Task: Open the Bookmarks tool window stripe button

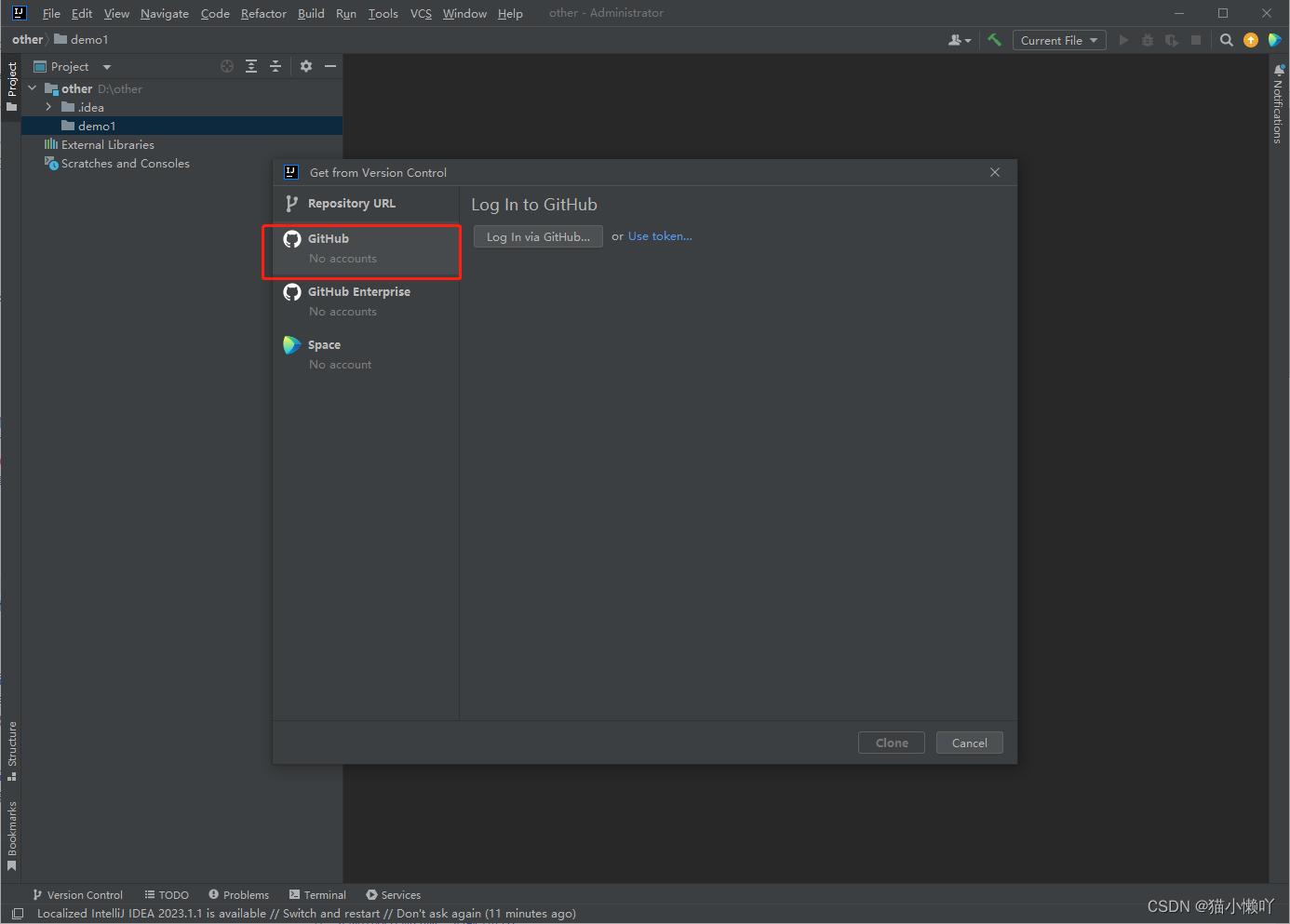Action: 11,836
